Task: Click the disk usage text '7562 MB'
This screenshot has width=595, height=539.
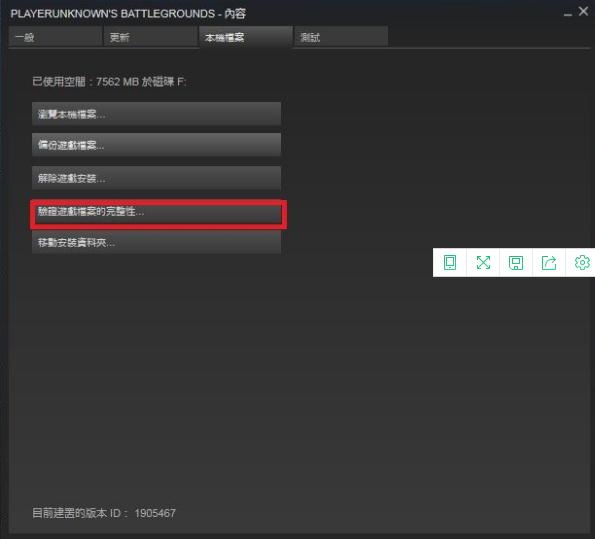Action: click(117, 82)
